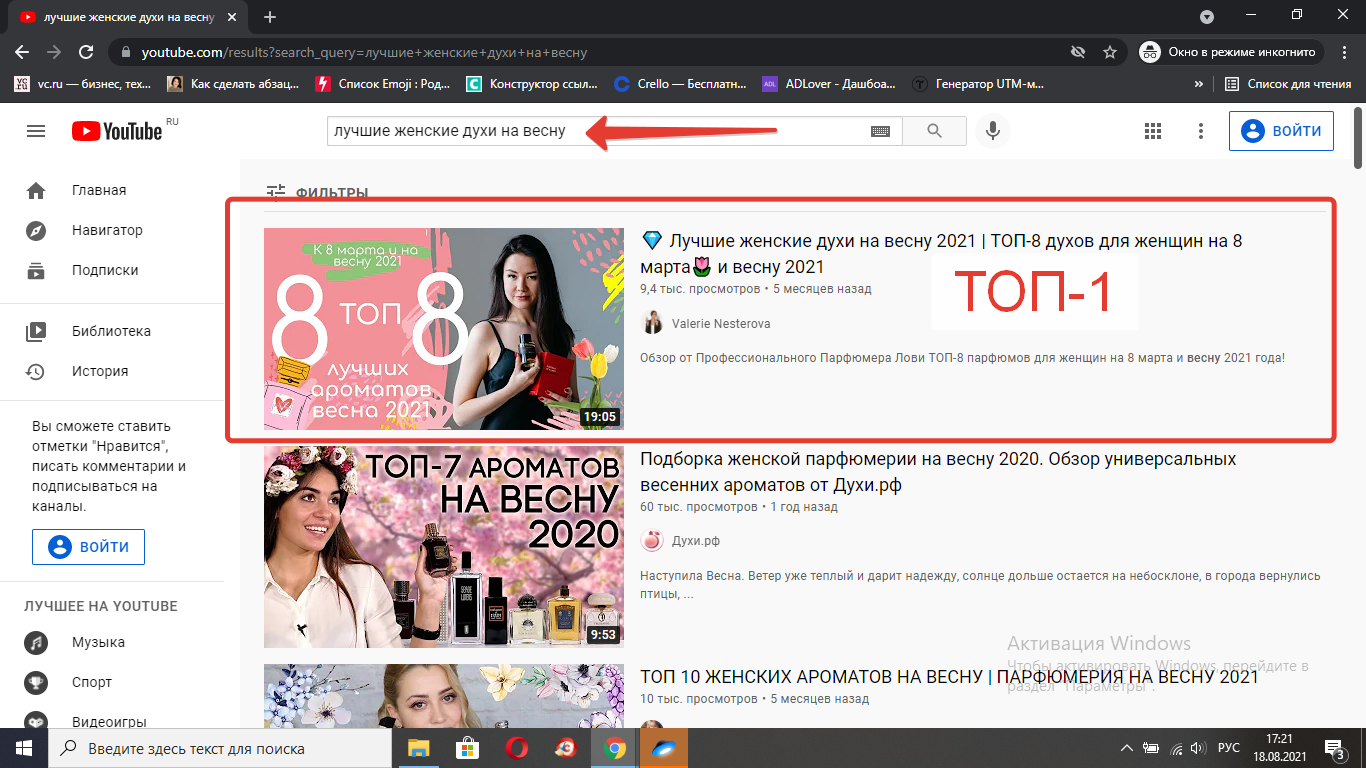Click the incognito mode indicator
1366x768 pixels.
tap(1232, 52)
